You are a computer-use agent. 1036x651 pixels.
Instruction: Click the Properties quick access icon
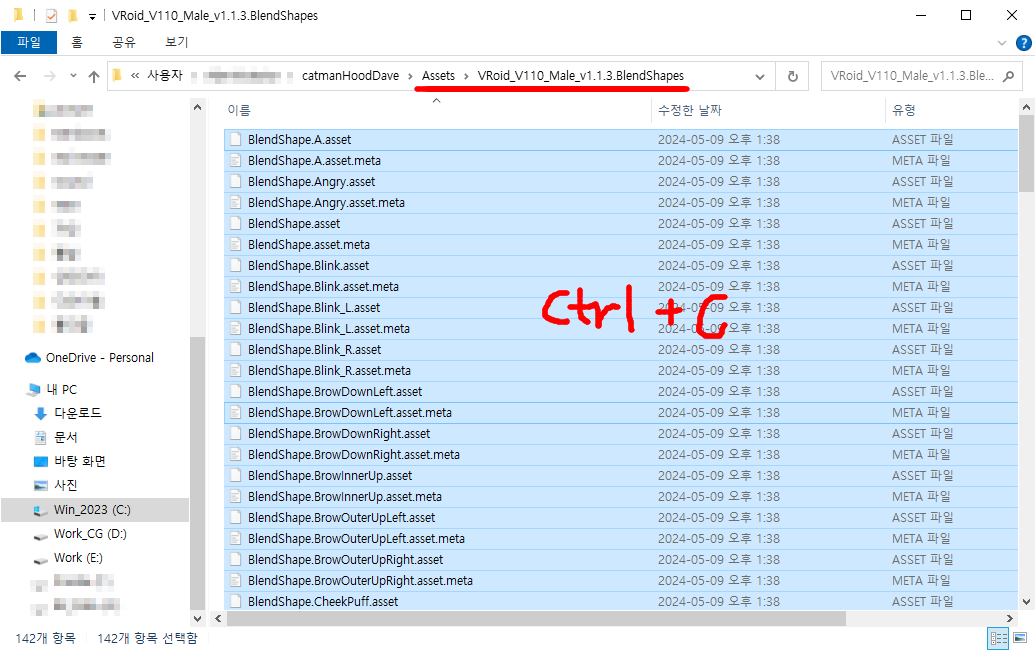point(52,15)
